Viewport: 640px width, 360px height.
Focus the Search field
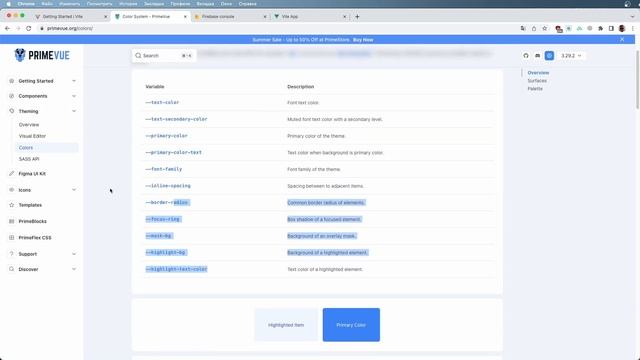(164, 56)
